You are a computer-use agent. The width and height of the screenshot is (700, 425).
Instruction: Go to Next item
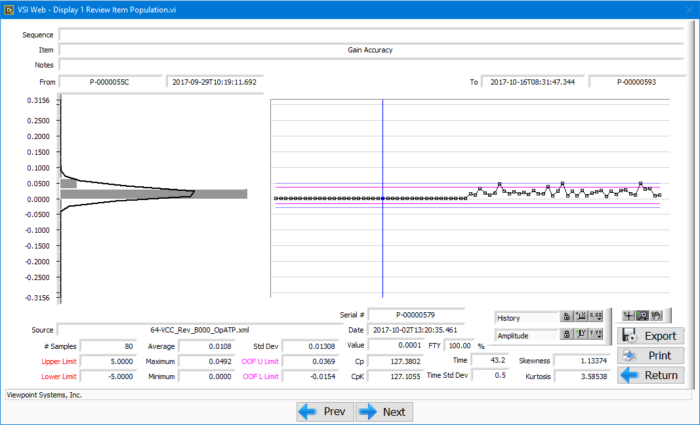pos(384,412)
